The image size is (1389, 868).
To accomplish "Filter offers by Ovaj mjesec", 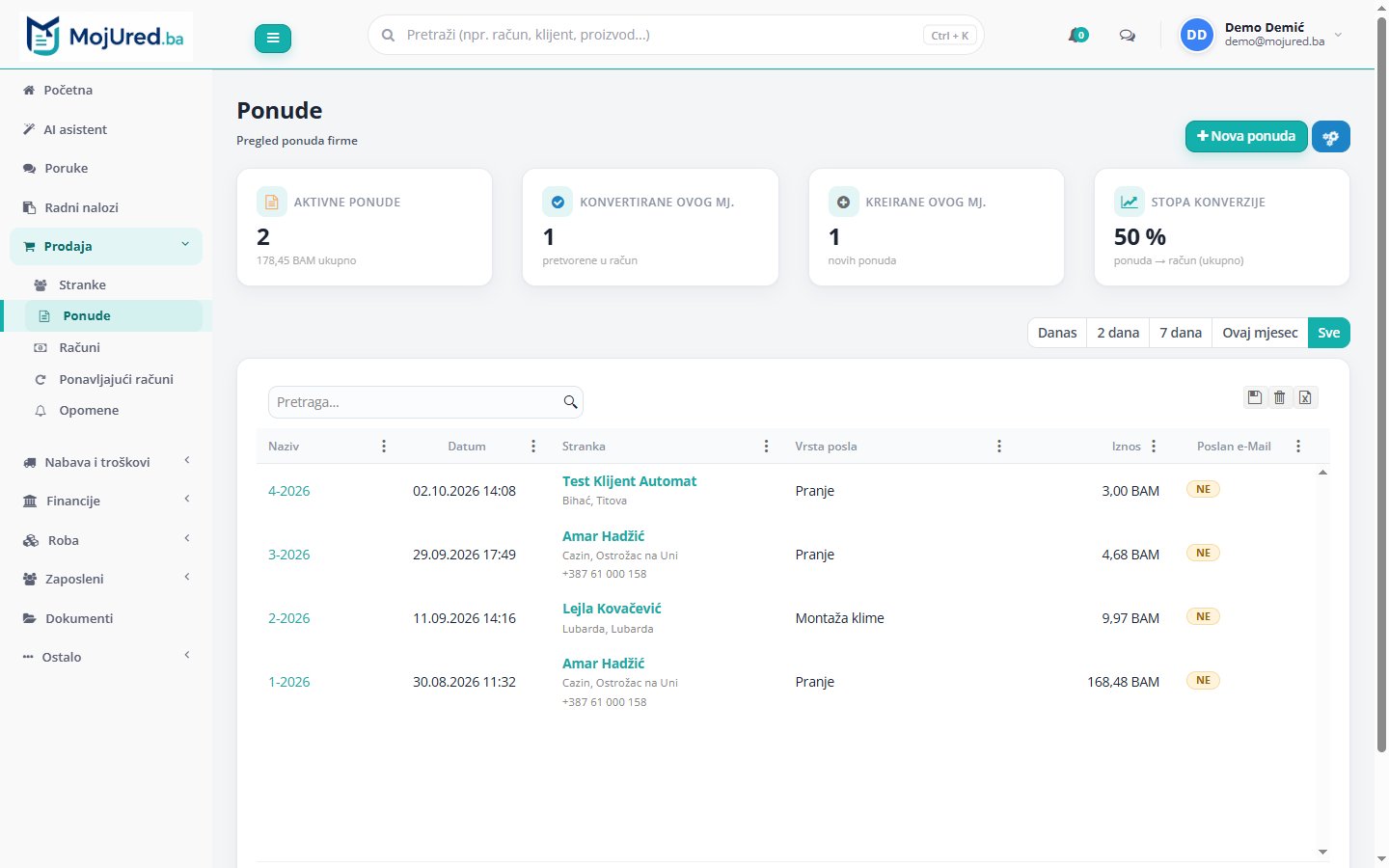I will tap(1260, 333).
